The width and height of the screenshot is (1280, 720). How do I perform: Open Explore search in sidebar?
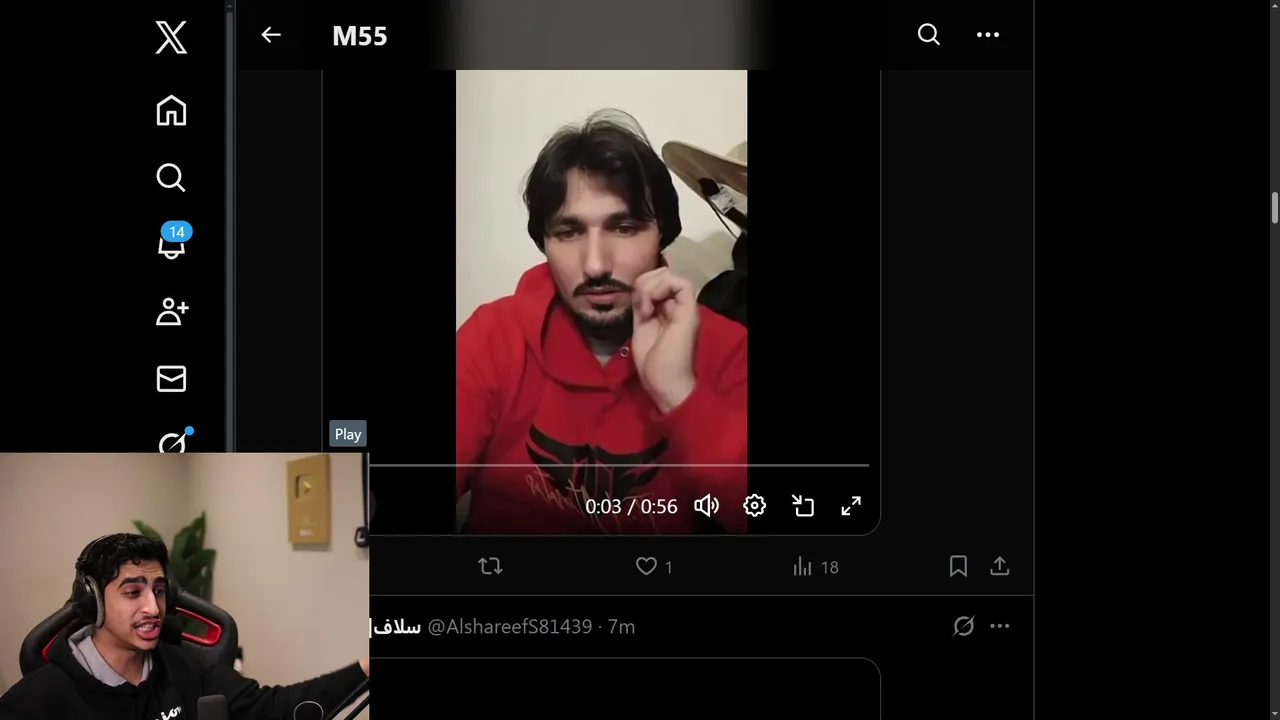(171, 177)
